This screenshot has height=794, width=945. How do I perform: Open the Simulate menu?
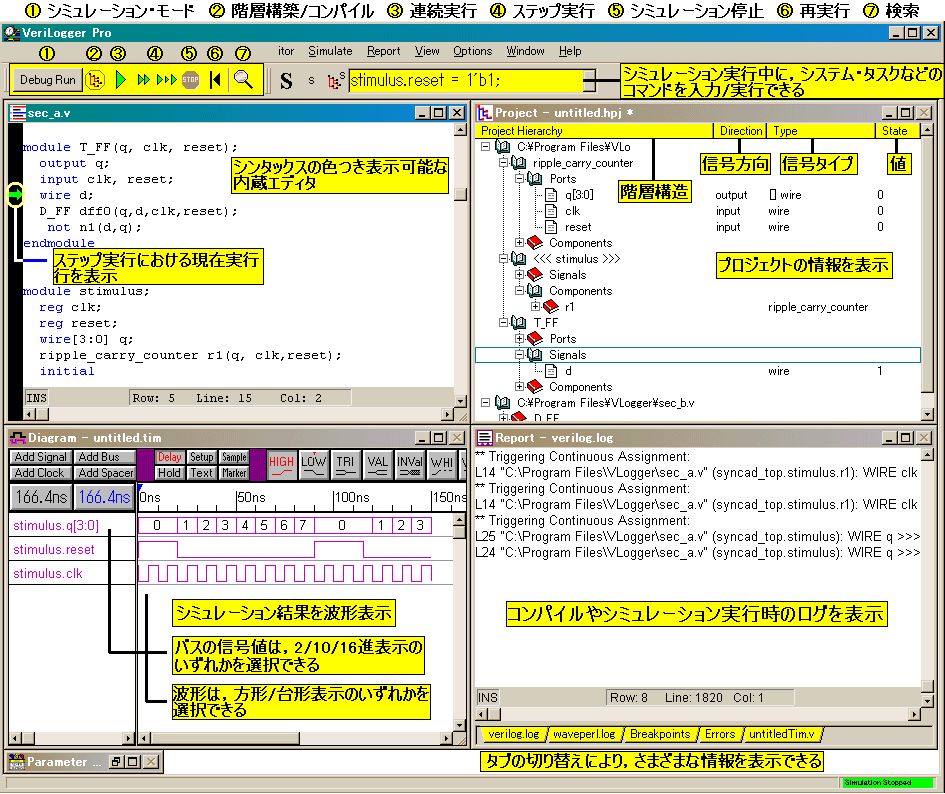[x=329, y=51]
